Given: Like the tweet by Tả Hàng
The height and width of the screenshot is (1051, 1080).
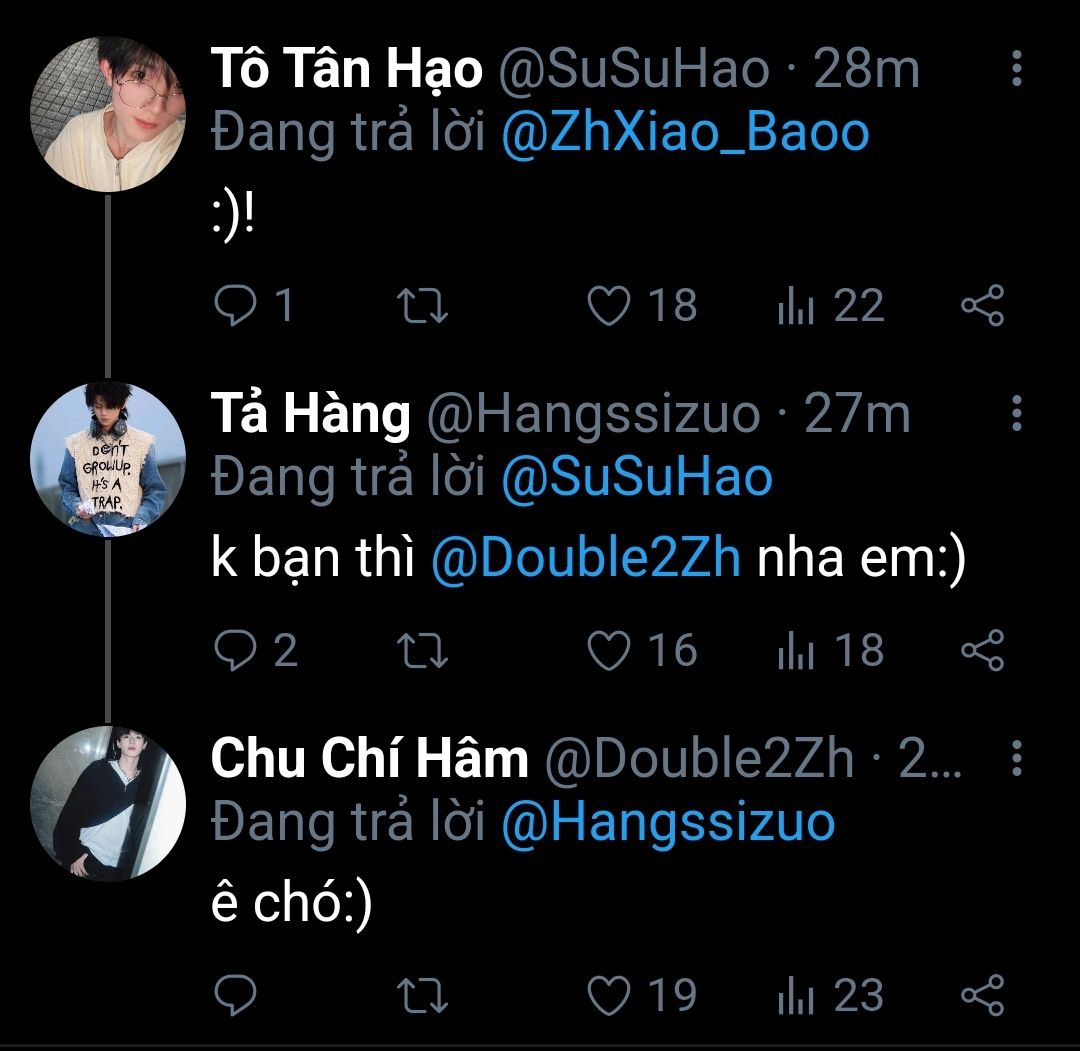Looking at the screenshot, I should [608, 651].
